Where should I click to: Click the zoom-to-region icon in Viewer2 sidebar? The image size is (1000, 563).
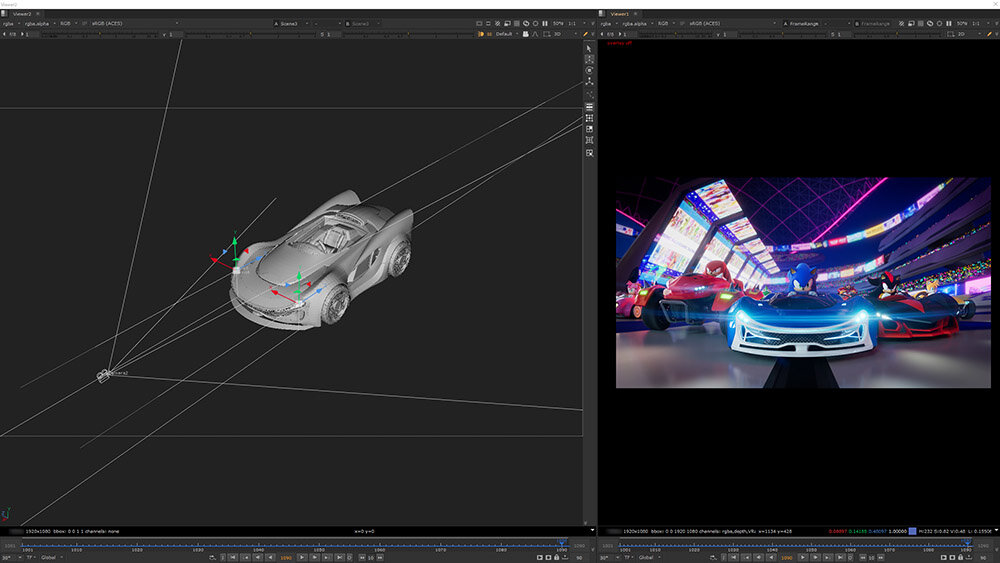pos(589,153)
